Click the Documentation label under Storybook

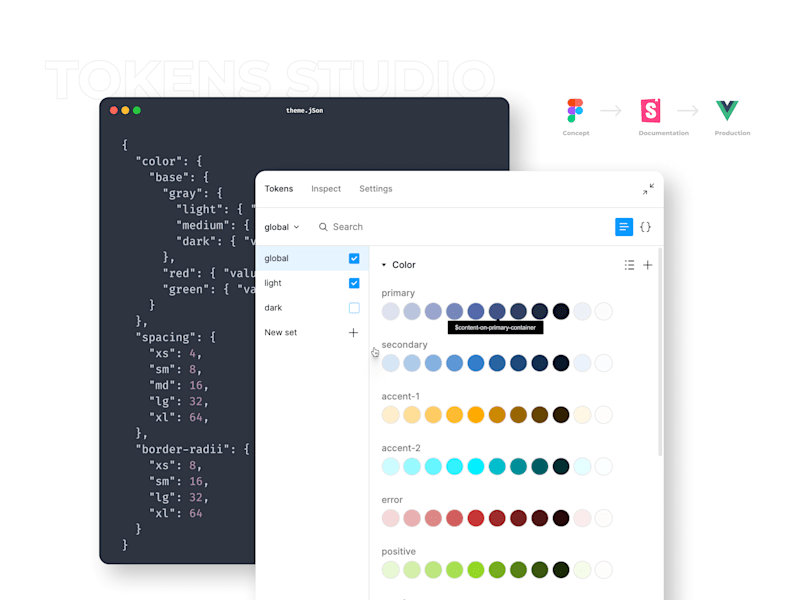(663, 133)
